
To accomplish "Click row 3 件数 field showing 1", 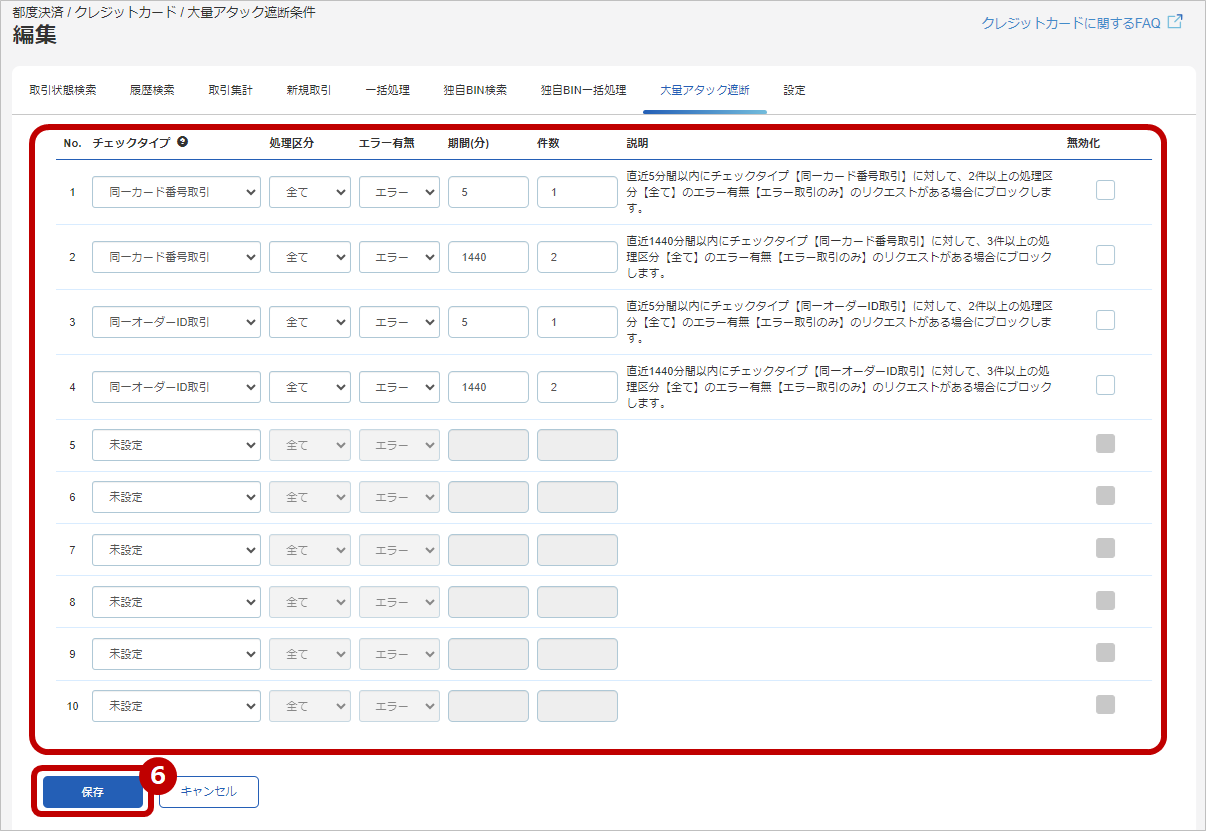I will pyautogui.click(x=577, y=322).
